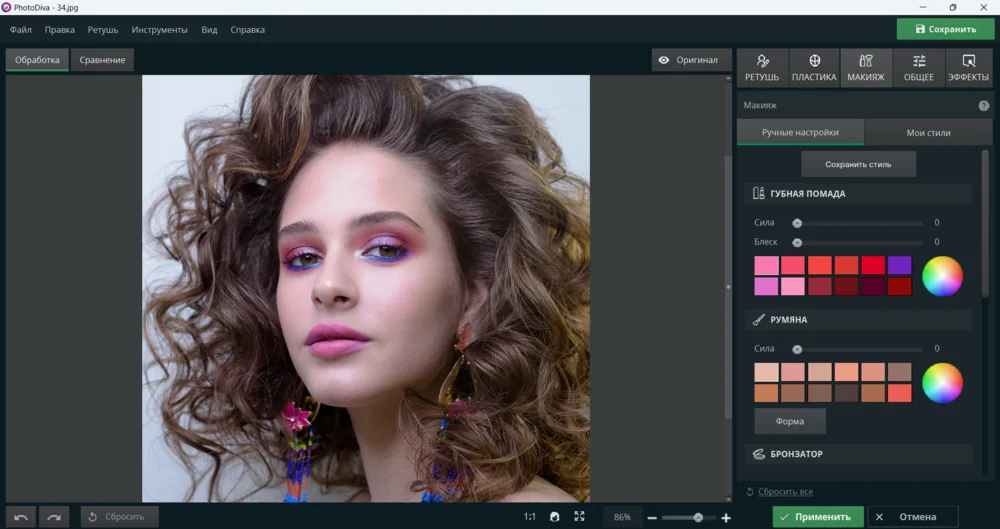The image size is (1000, 529).
Task: Open the lipstick custom color wheel
Action: pos(942,276)
